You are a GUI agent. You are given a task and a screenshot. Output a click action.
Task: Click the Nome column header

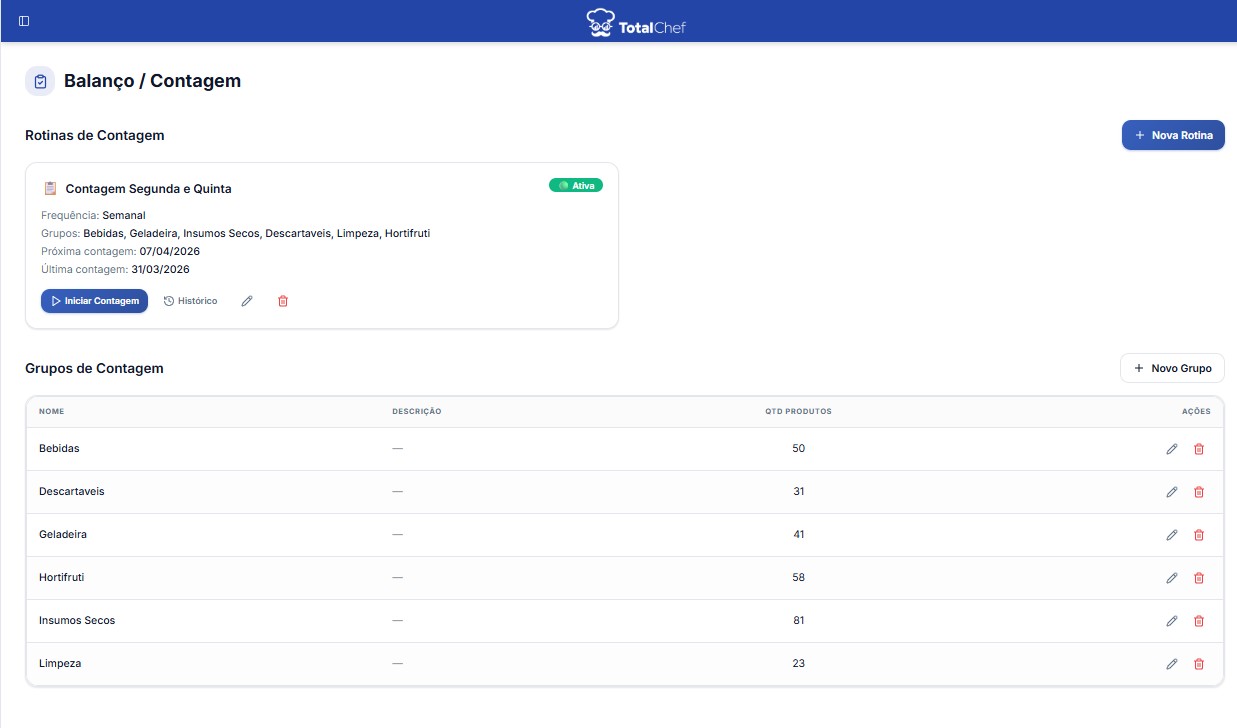51,411
